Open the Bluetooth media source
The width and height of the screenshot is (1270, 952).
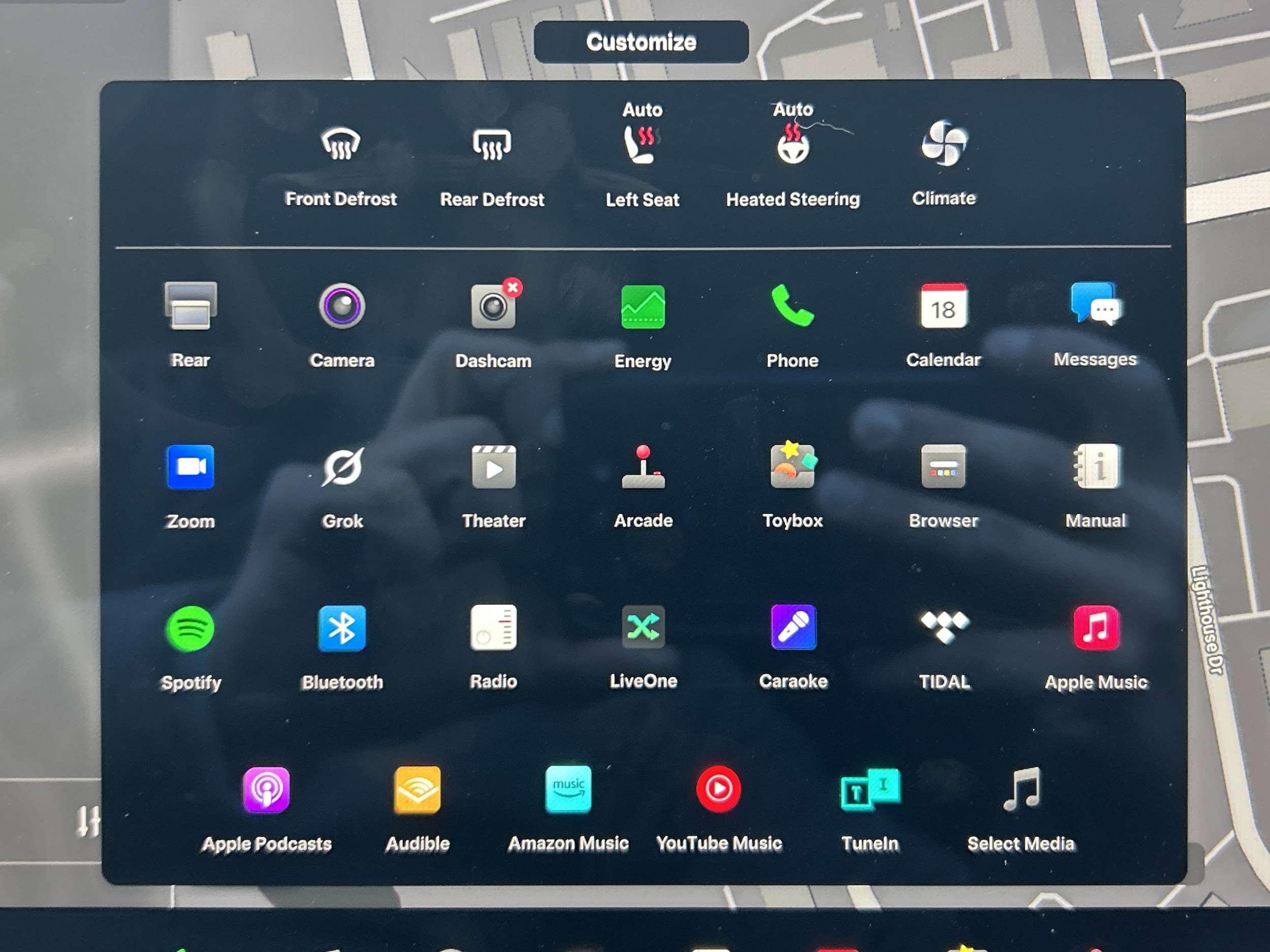(x=342, y=629)
